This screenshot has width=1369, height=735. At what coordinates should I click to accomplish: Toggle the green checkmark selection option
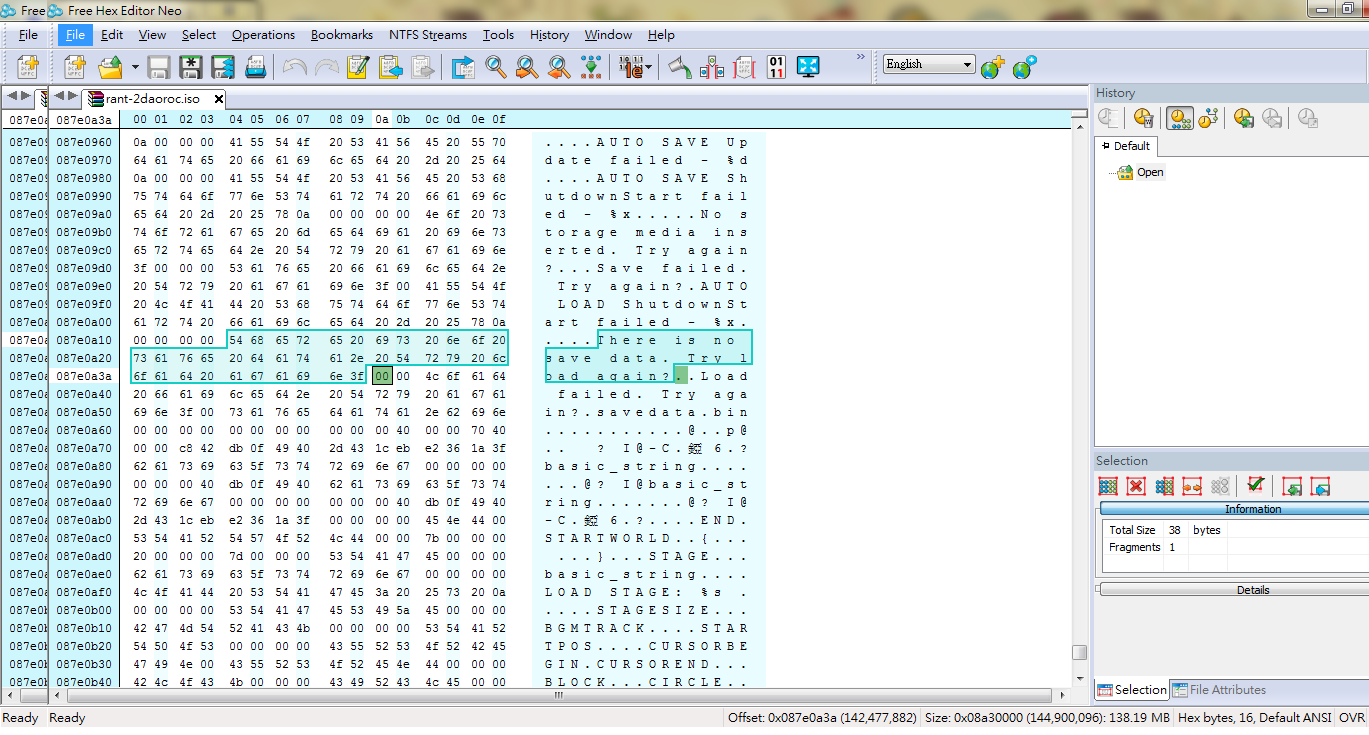(1256, 486)
